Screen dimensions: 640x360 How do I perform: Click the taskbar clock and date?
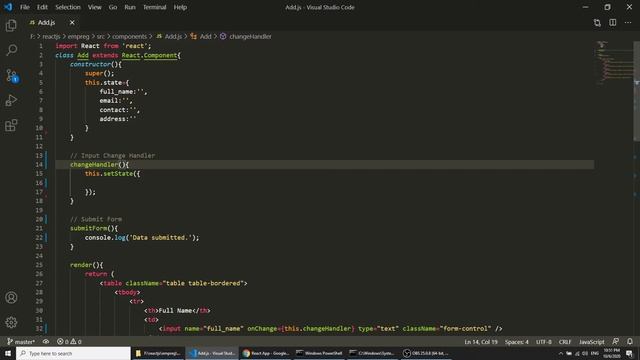point(611,353)
